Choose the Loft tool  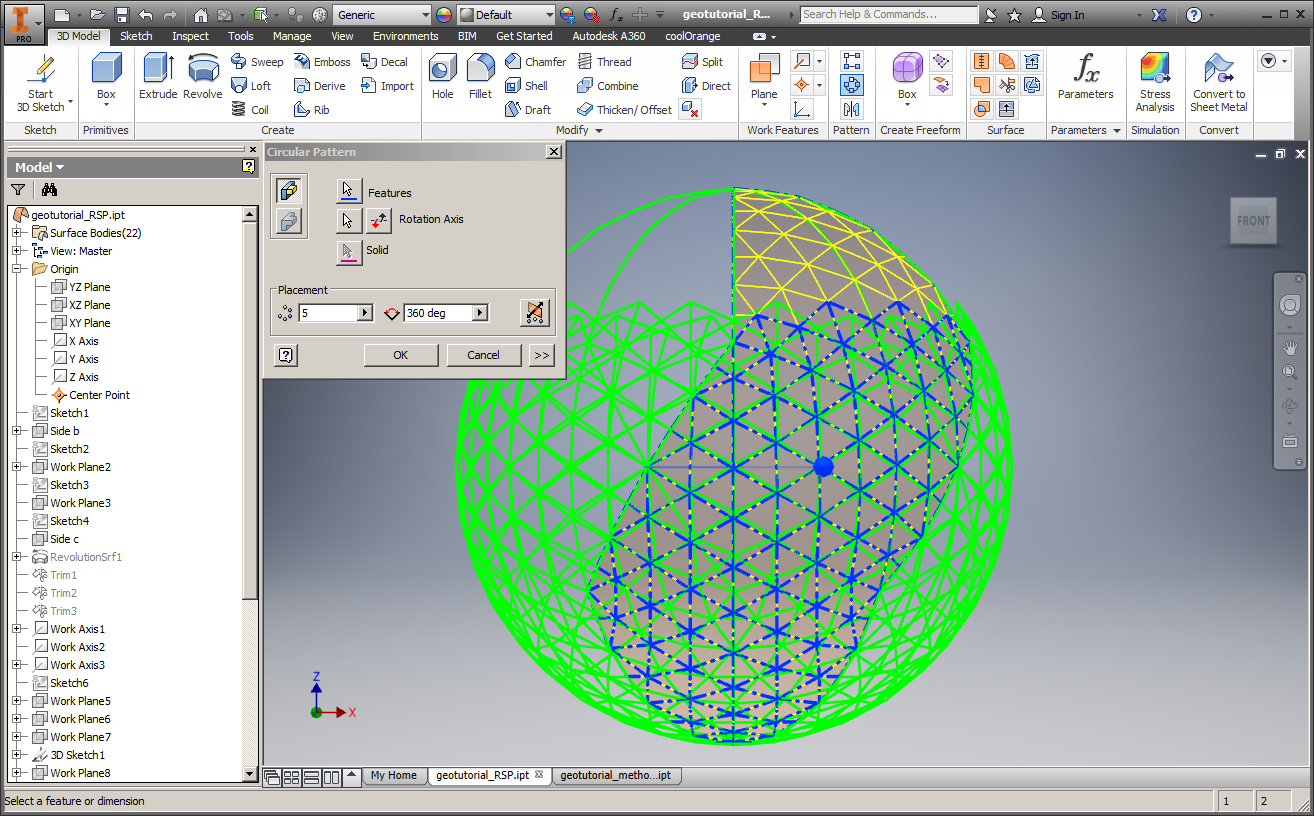251,86
